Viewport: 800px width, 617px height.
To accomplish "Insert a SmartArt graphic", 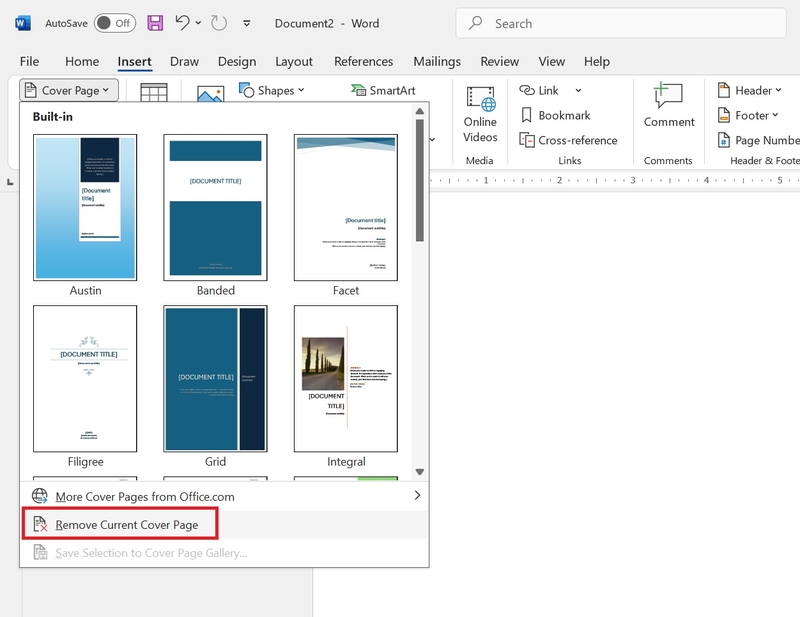I will (x=383, y=90).
